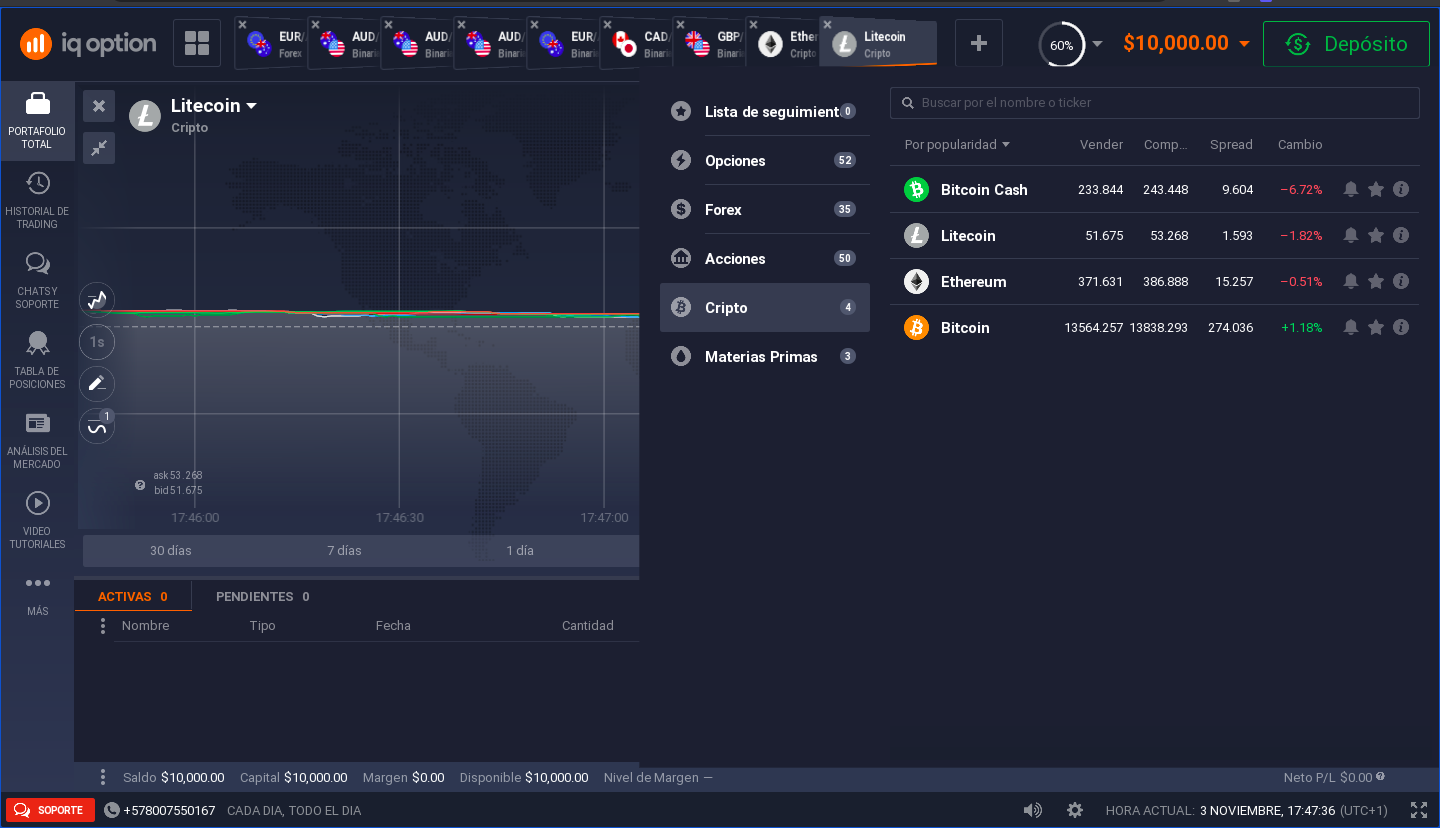Switch to the GBP asset tab
The height and width of the screenshot is (828, 1440).
point(710,44)
